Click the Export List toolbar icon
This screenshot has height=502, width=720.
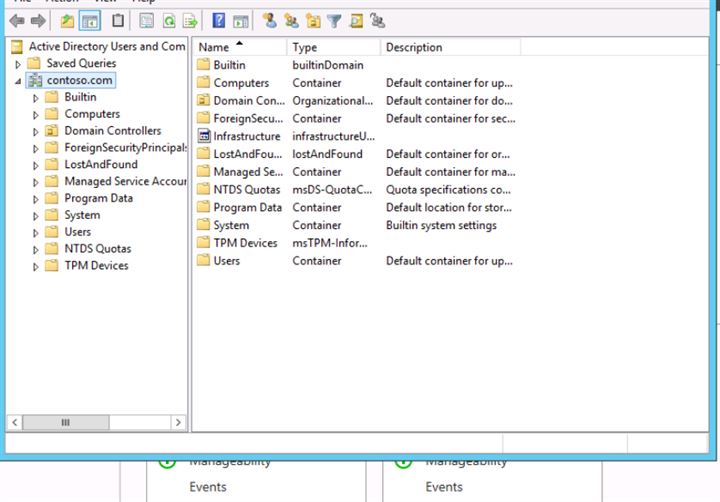tap(190, 20)
